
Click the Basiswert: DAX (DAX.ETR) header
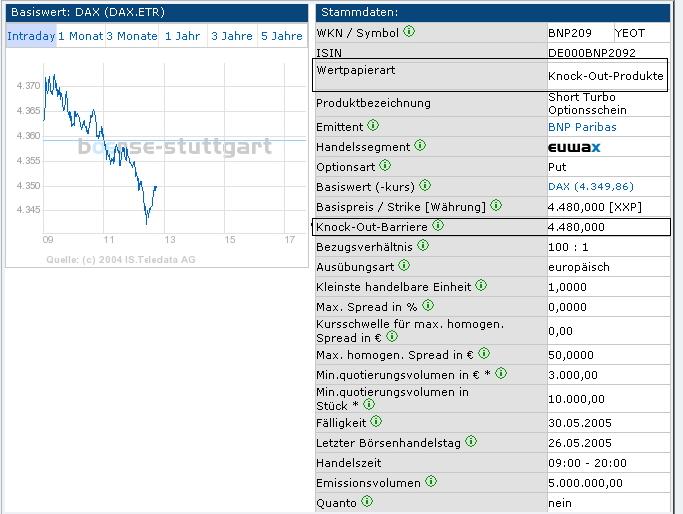point(157,12)
